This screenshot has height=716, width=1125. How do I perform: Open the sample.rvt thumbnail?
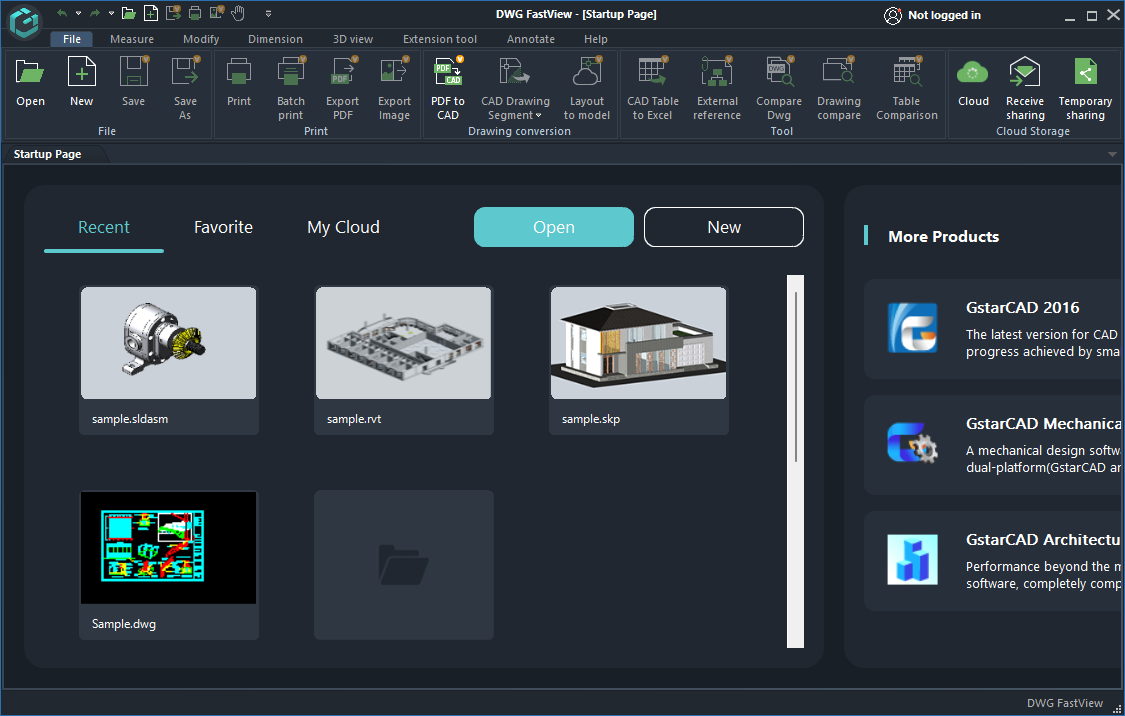click(403, 343)
